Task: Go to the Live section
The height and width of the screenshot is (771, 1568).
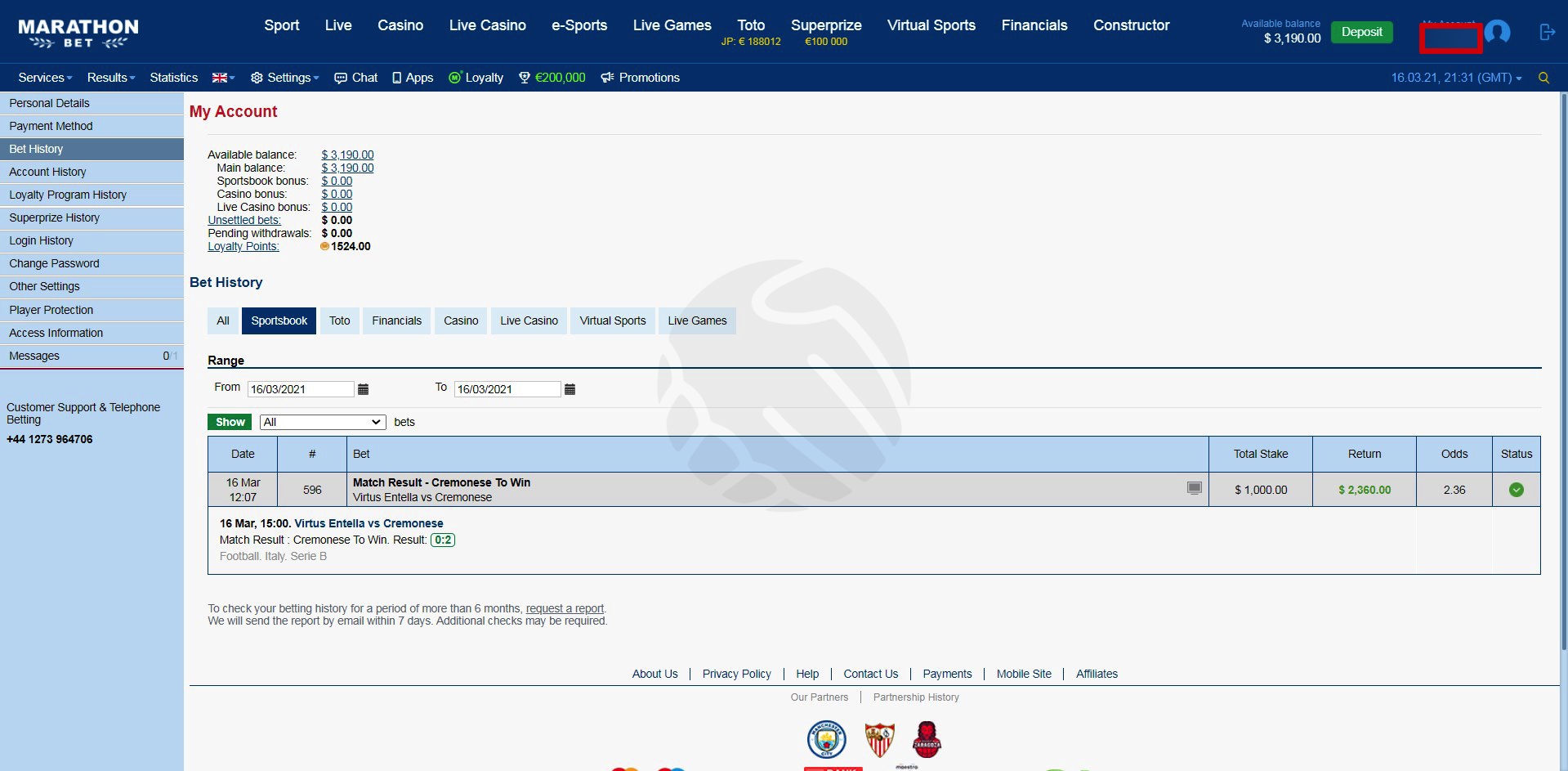Action: [338, 25]
